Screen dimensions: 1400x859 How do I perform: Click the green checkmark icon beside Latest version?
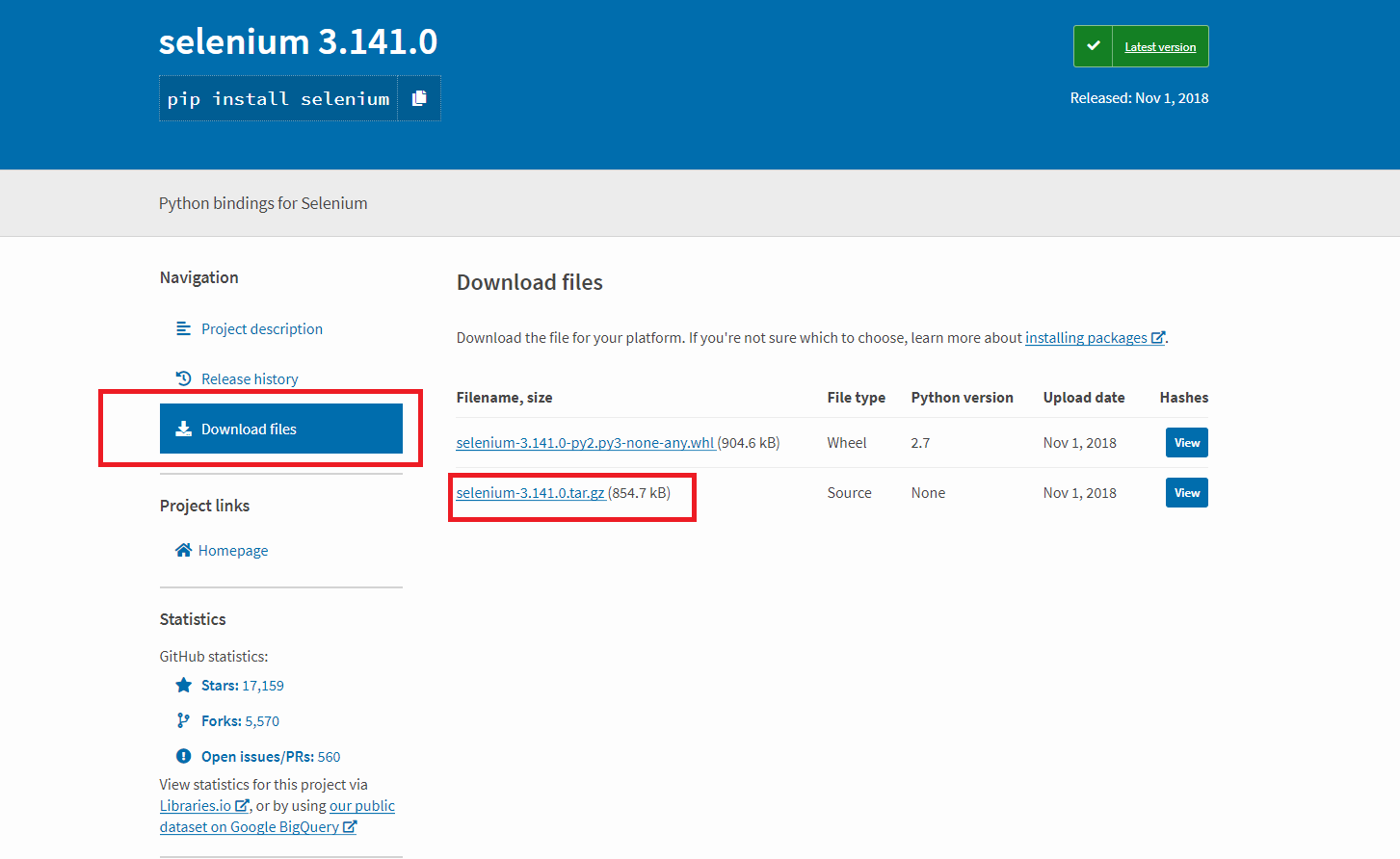pos(1094,46)
